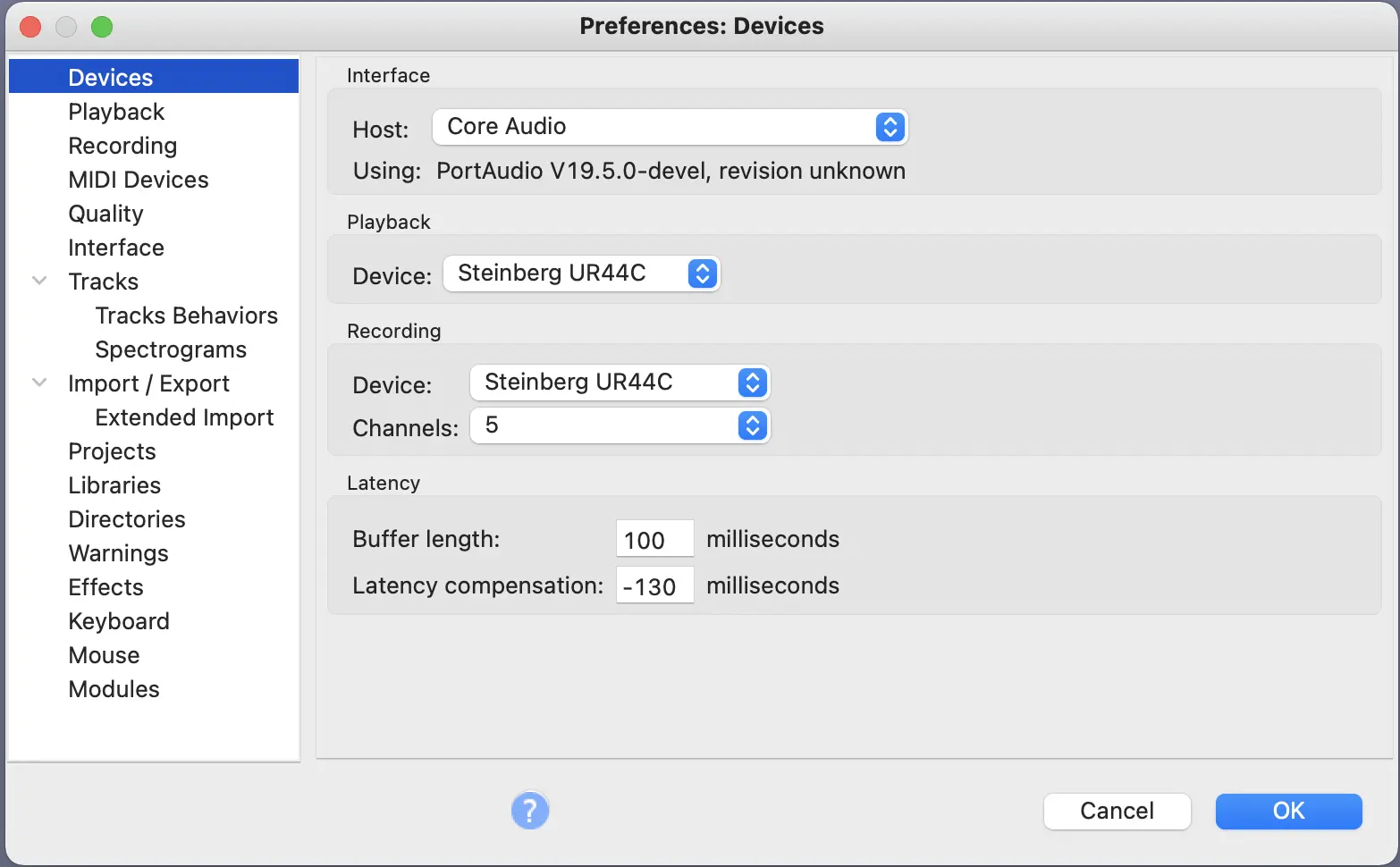This screenshot has width=1400, height=867.
Task: Select Playback in the preferences list
Action: [116, 112]
